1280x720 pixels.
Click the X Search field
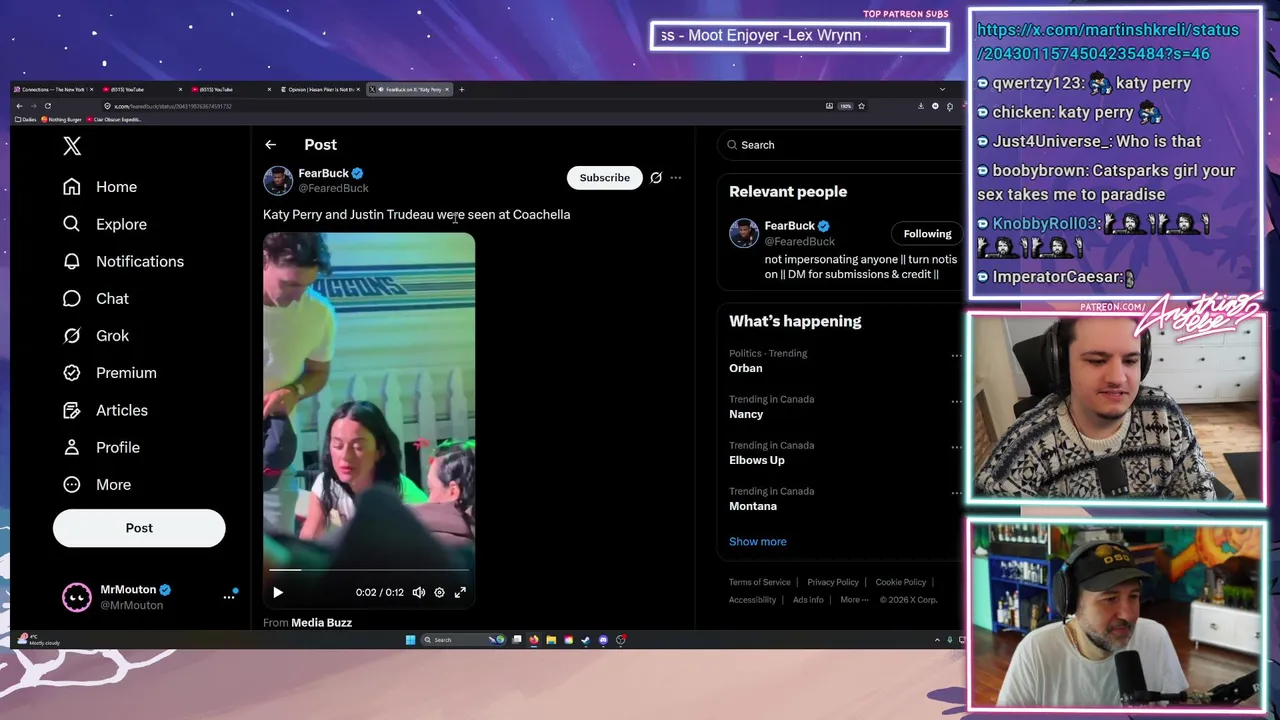(x=840, y=145)
